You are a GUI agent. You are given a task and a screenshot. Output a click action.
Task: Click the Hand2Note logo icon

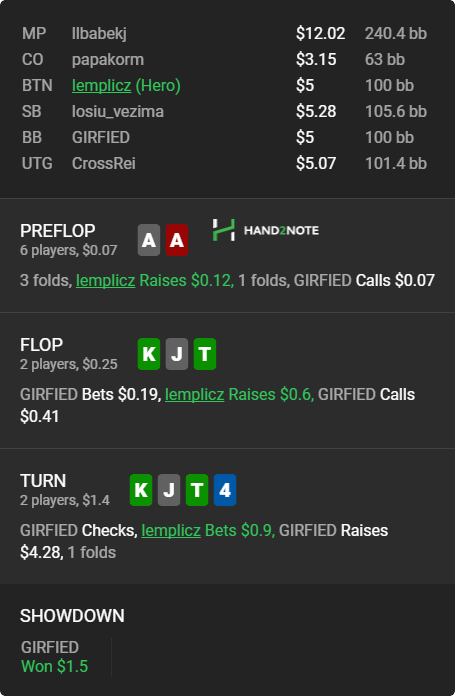click(x=223, y=230)
